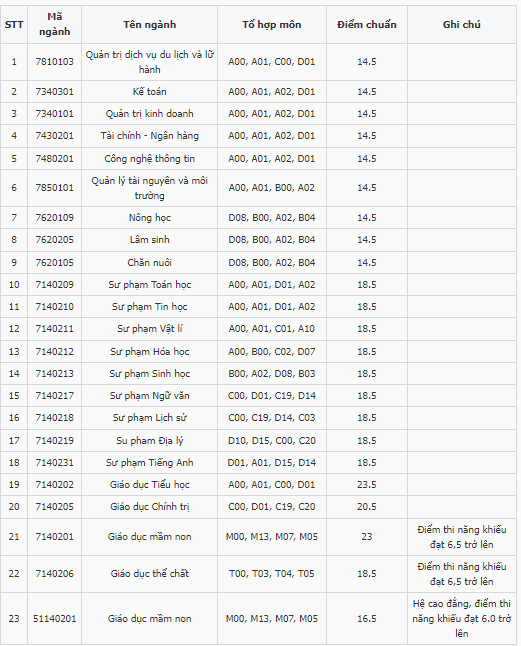Click the 'Tổ hợp môn' column header

(272, 25)
